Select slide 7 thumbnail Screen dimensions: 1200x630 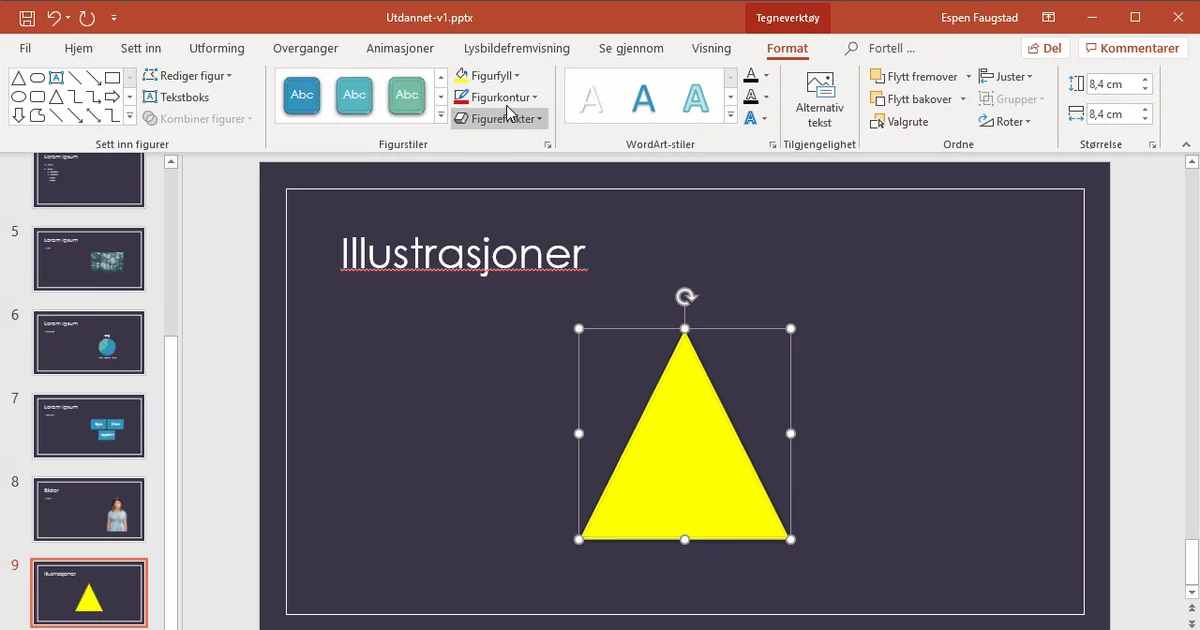click(89, 426)
